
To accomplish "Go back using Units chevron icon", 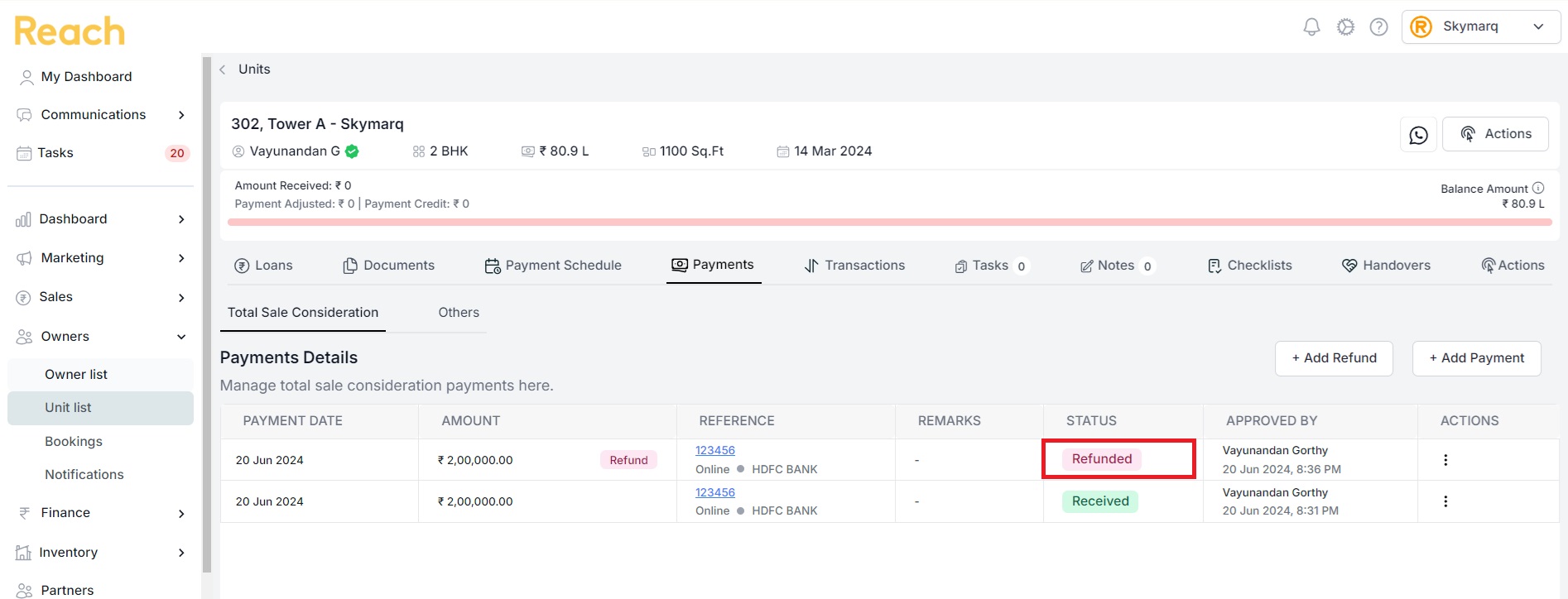I will tap(223, 69).
